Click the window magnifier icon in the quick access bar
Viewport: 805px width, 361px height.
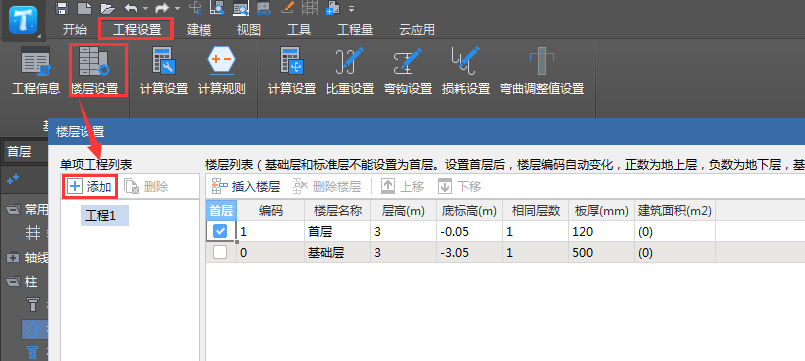241,8
